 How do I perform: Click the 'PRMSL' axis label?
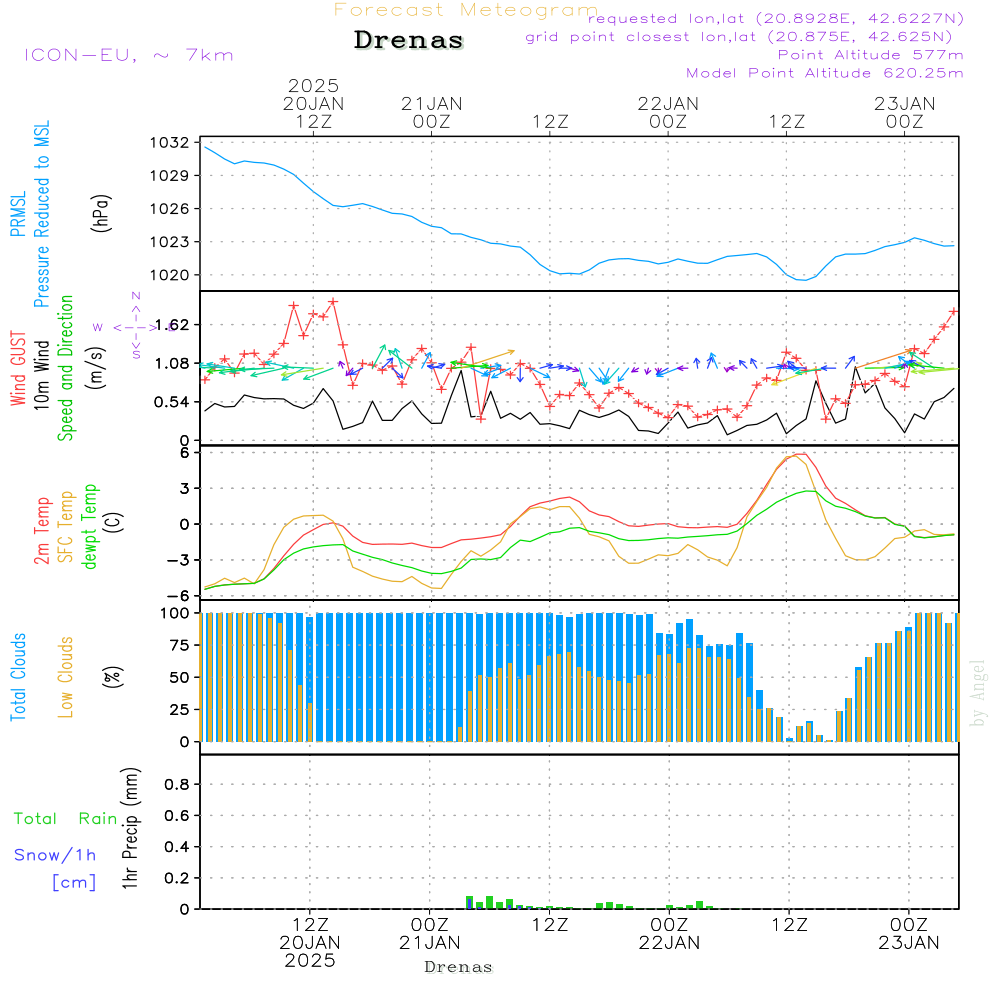[18, 213]
